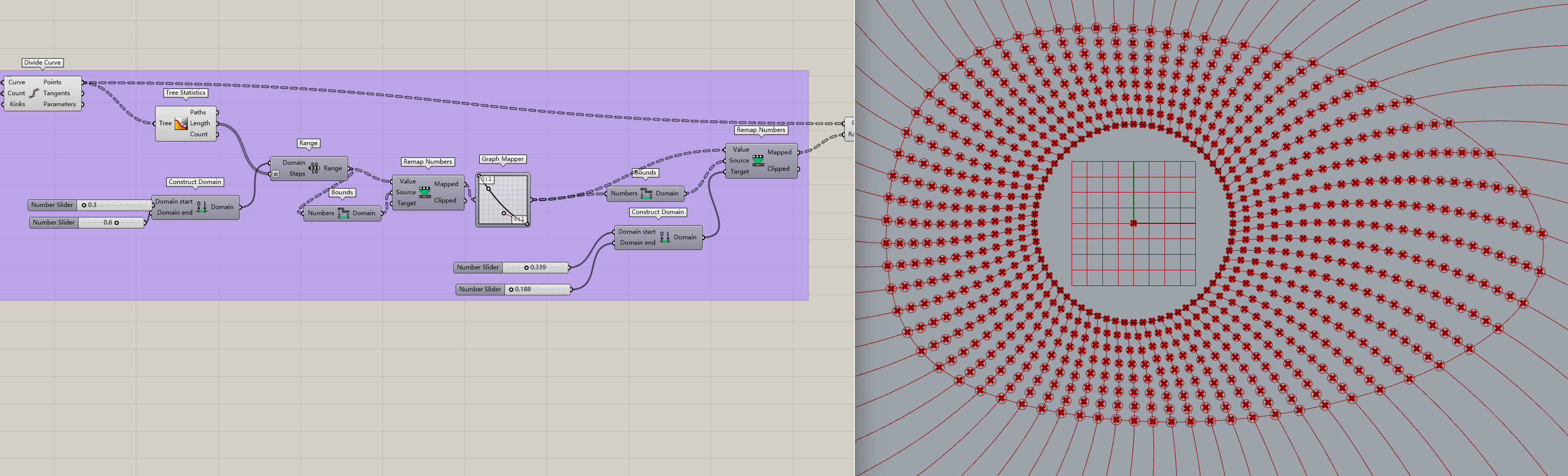Select the Remap Numbers icon feeding Graph Mapper
The width and height of the screenshot is (1568, 476).
pyautogui.click(x=425, y=193)
